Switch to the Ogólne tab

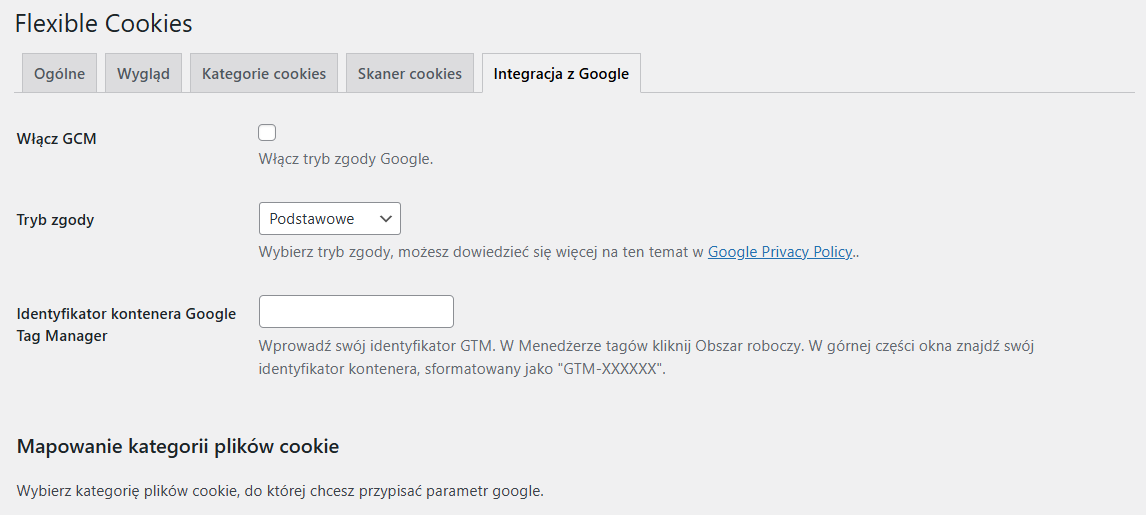click(60, 73)
